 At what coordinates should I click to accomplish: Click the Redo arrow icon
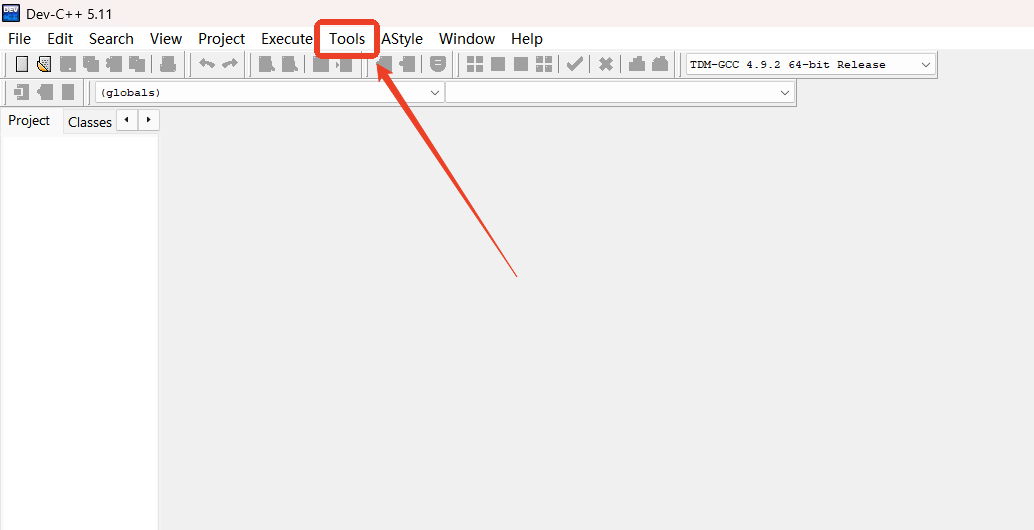(229, 64)
